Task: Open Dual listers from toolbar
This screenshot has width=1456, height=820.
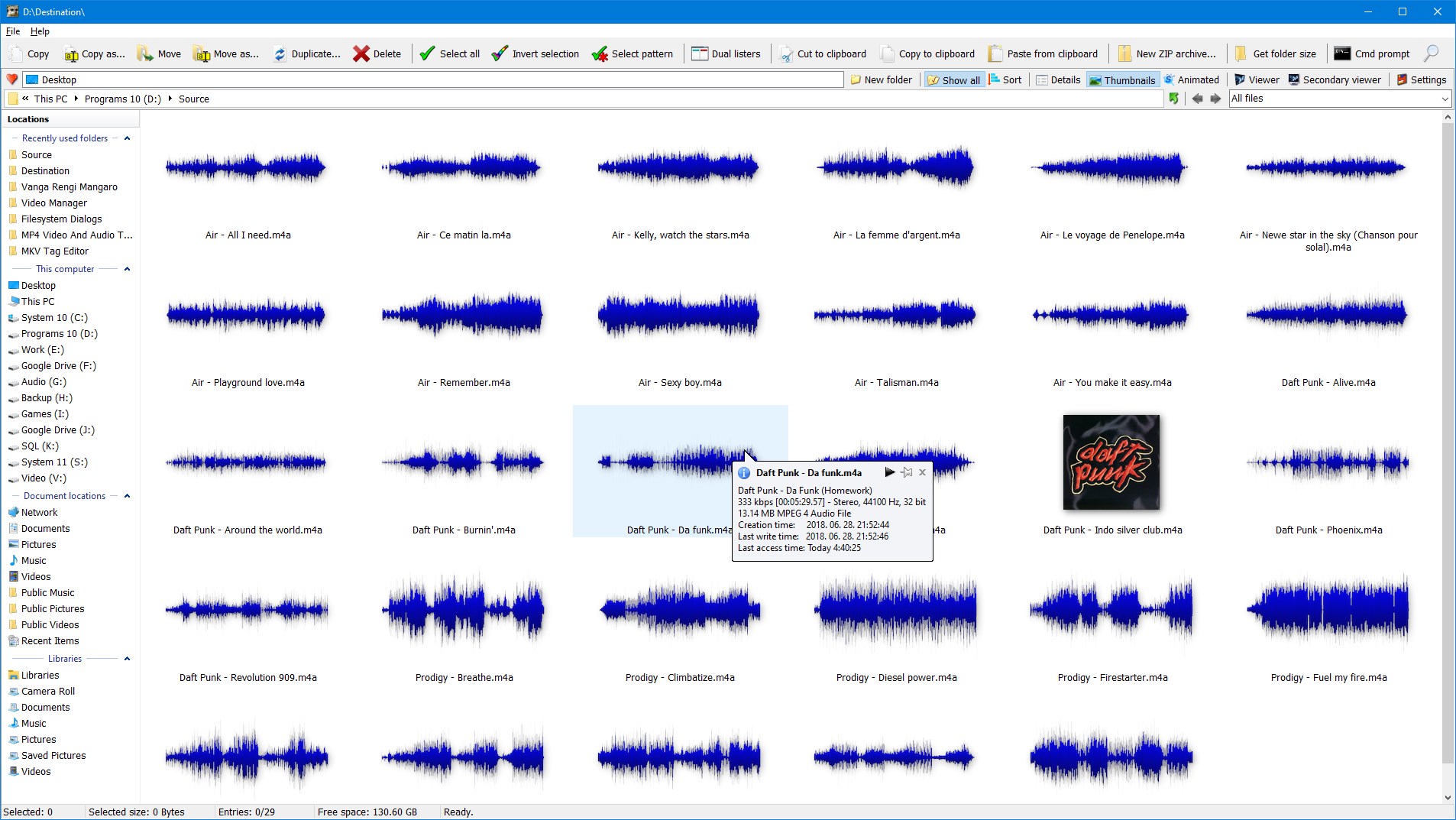Action: (726, 53)
